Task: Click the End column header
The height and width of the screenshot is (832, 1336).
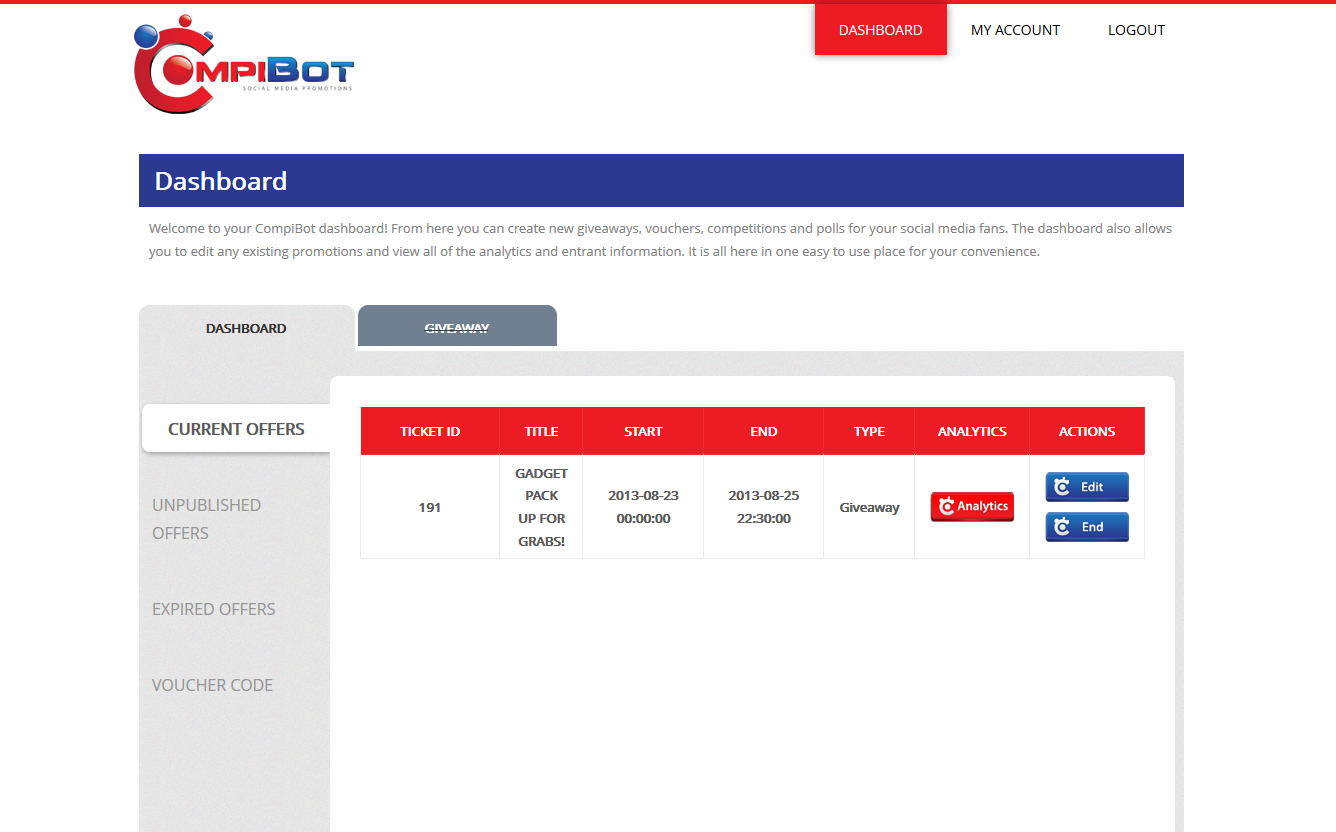Action: point(763,431)
